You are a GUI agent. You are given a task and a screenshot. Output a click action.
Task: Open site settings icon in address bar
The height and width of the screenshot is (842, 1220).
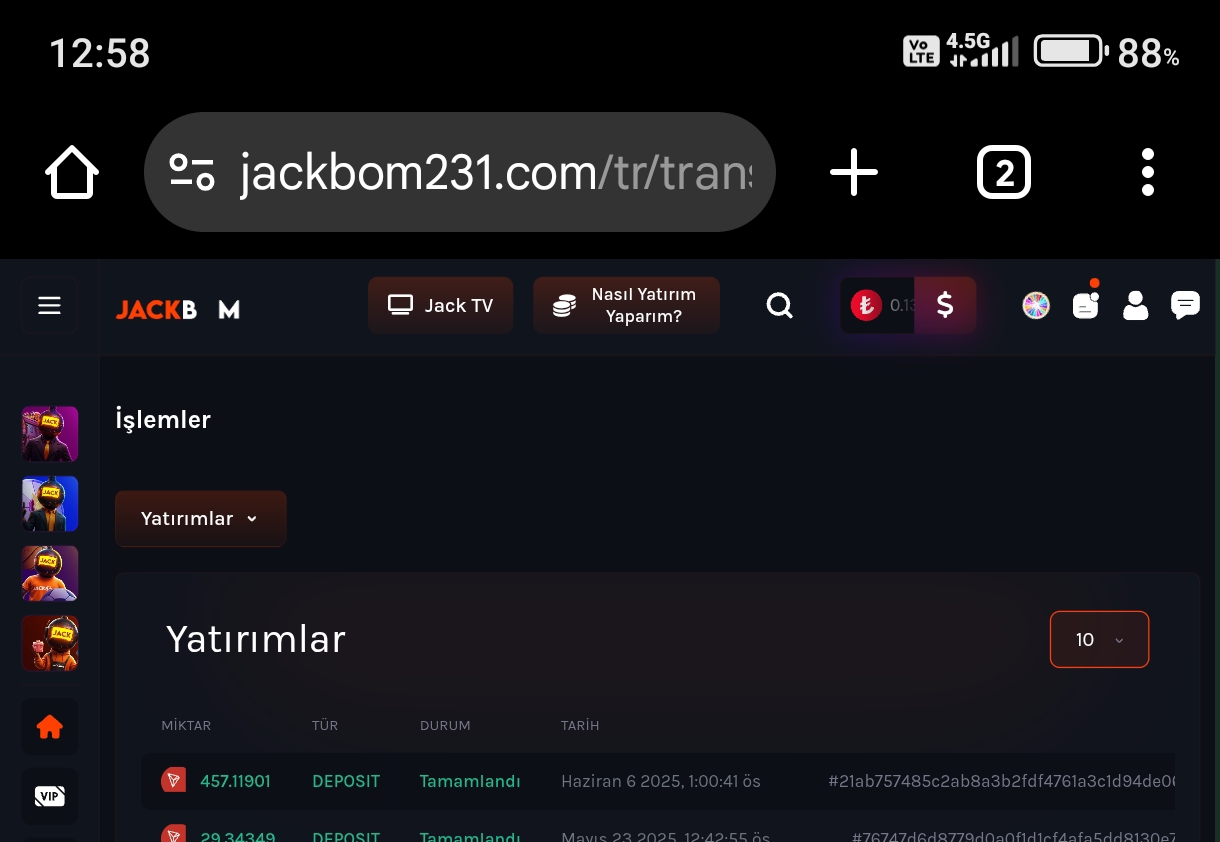pos(192,172)
